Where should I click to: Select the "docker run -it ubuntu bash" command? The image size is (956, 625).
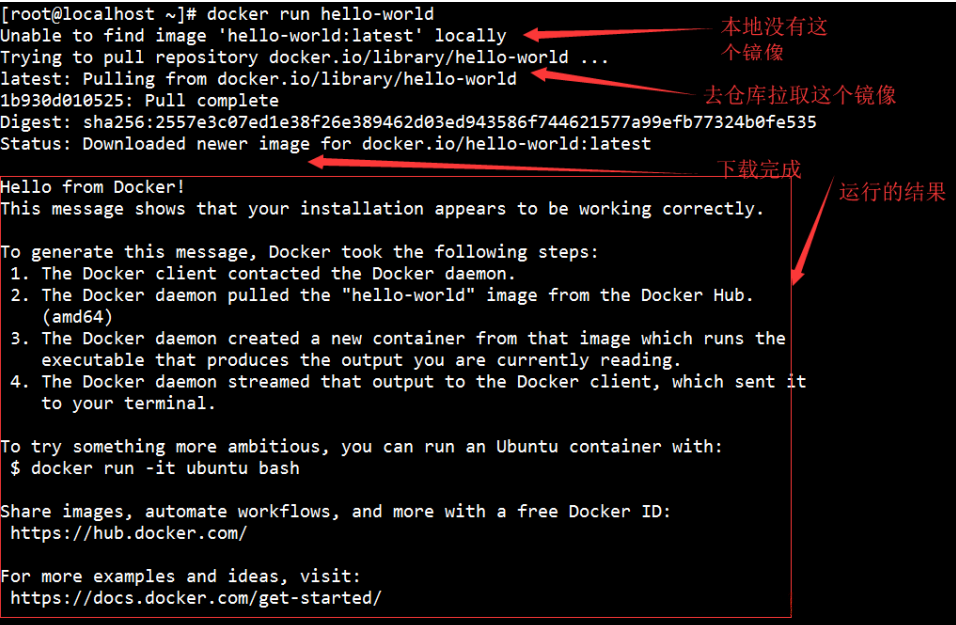pyautogui.click(x=165, y=468)
